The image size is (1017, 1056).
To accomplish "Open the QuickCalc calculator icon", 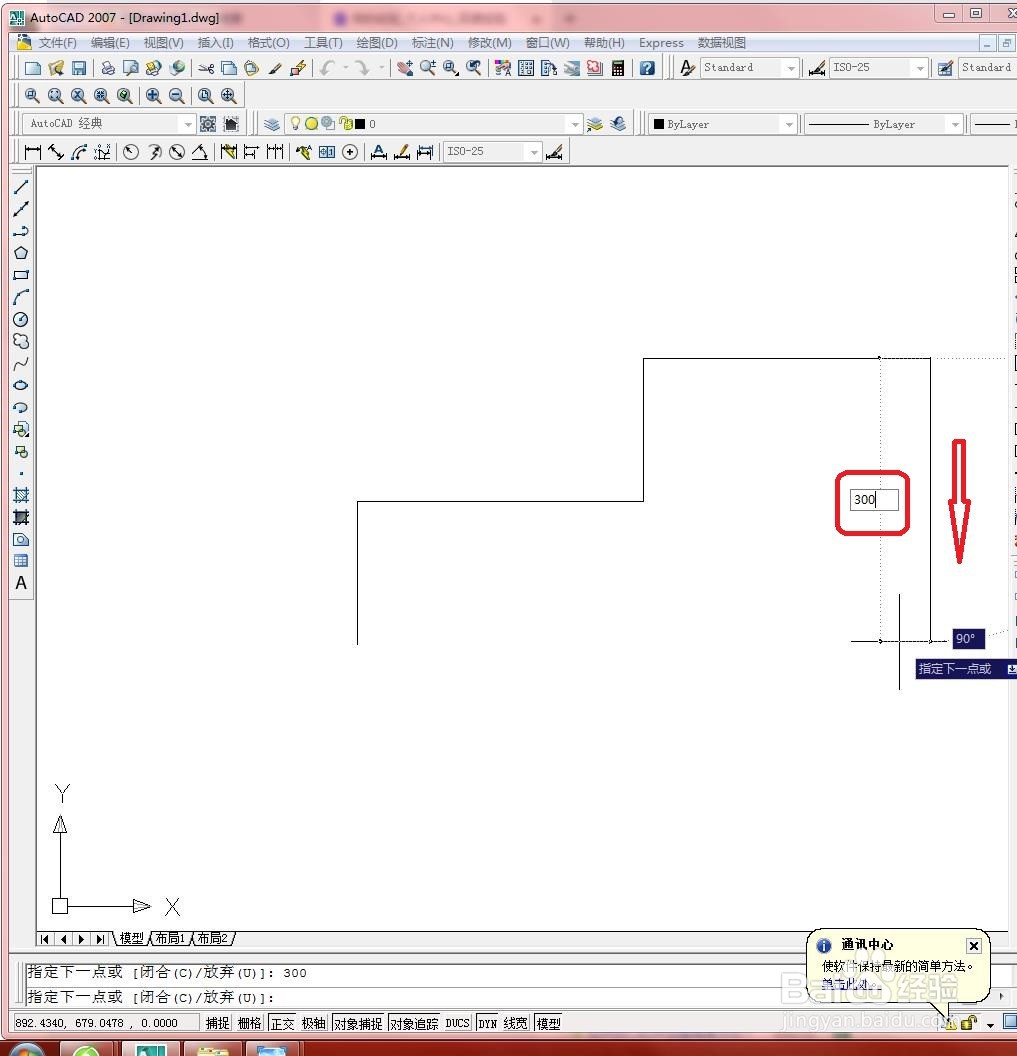I will click(618, 68).
